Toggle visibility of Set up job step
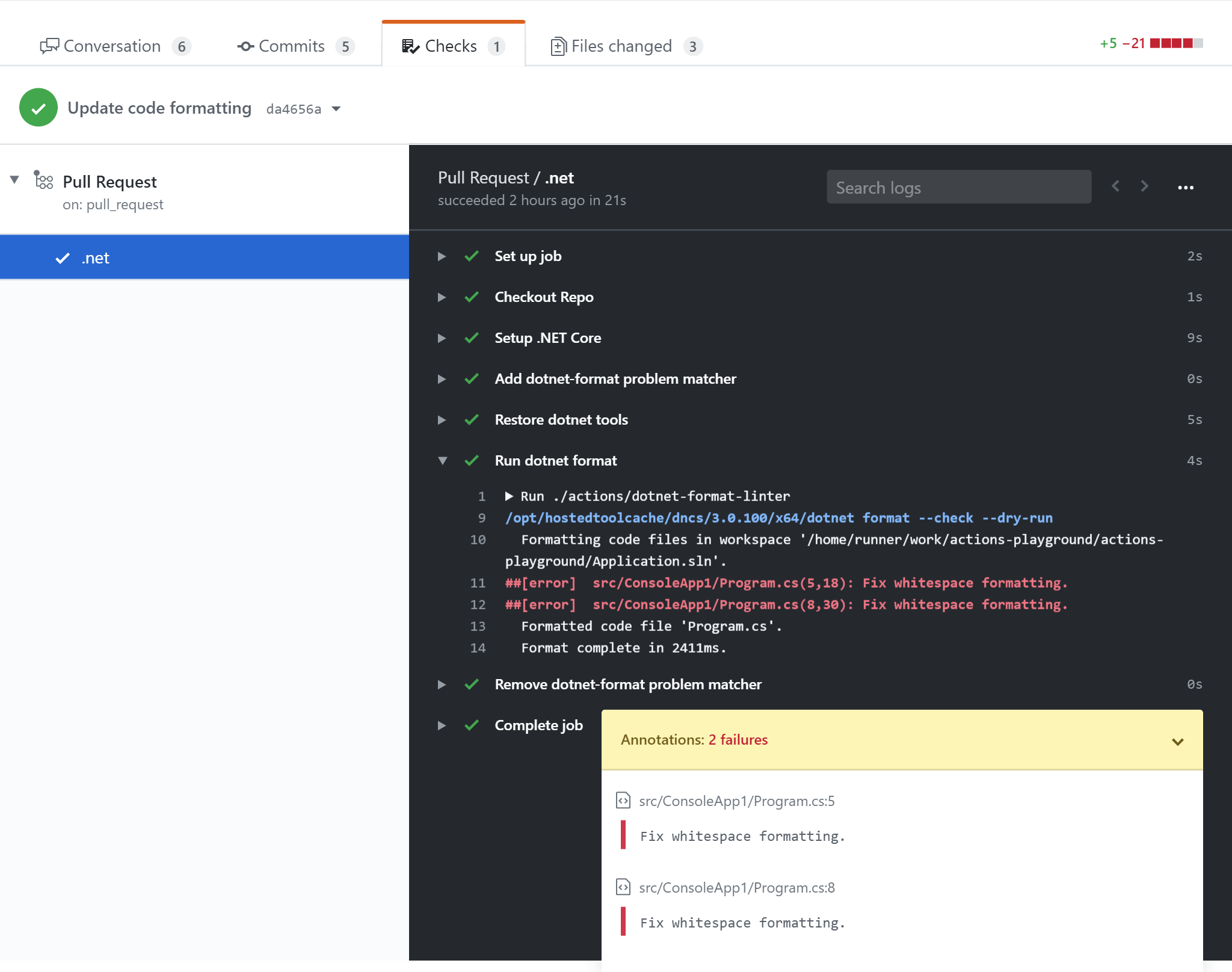 point(440,256)
